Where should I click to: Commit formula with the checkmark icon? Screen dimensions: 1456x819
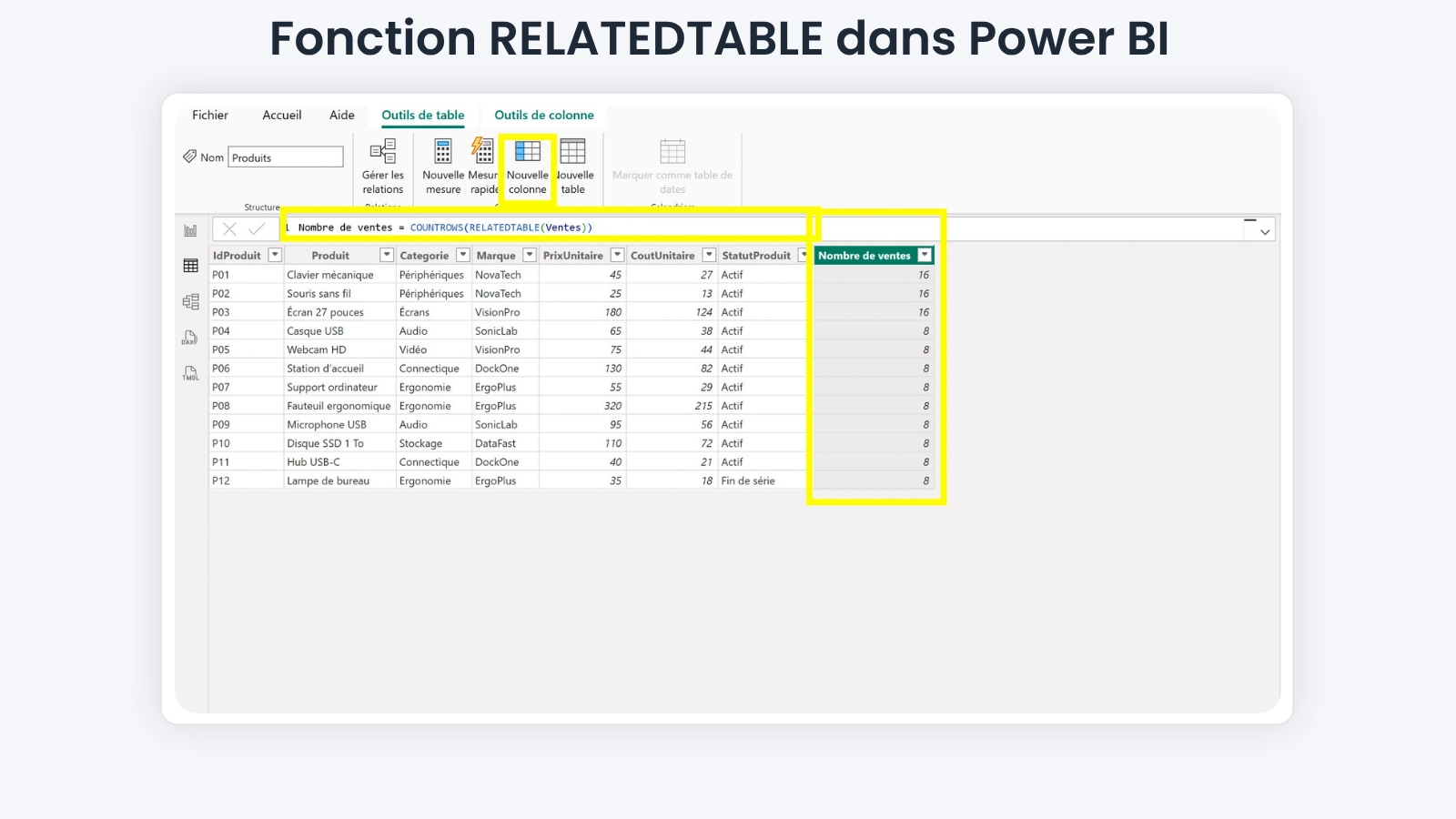(258, 228)
